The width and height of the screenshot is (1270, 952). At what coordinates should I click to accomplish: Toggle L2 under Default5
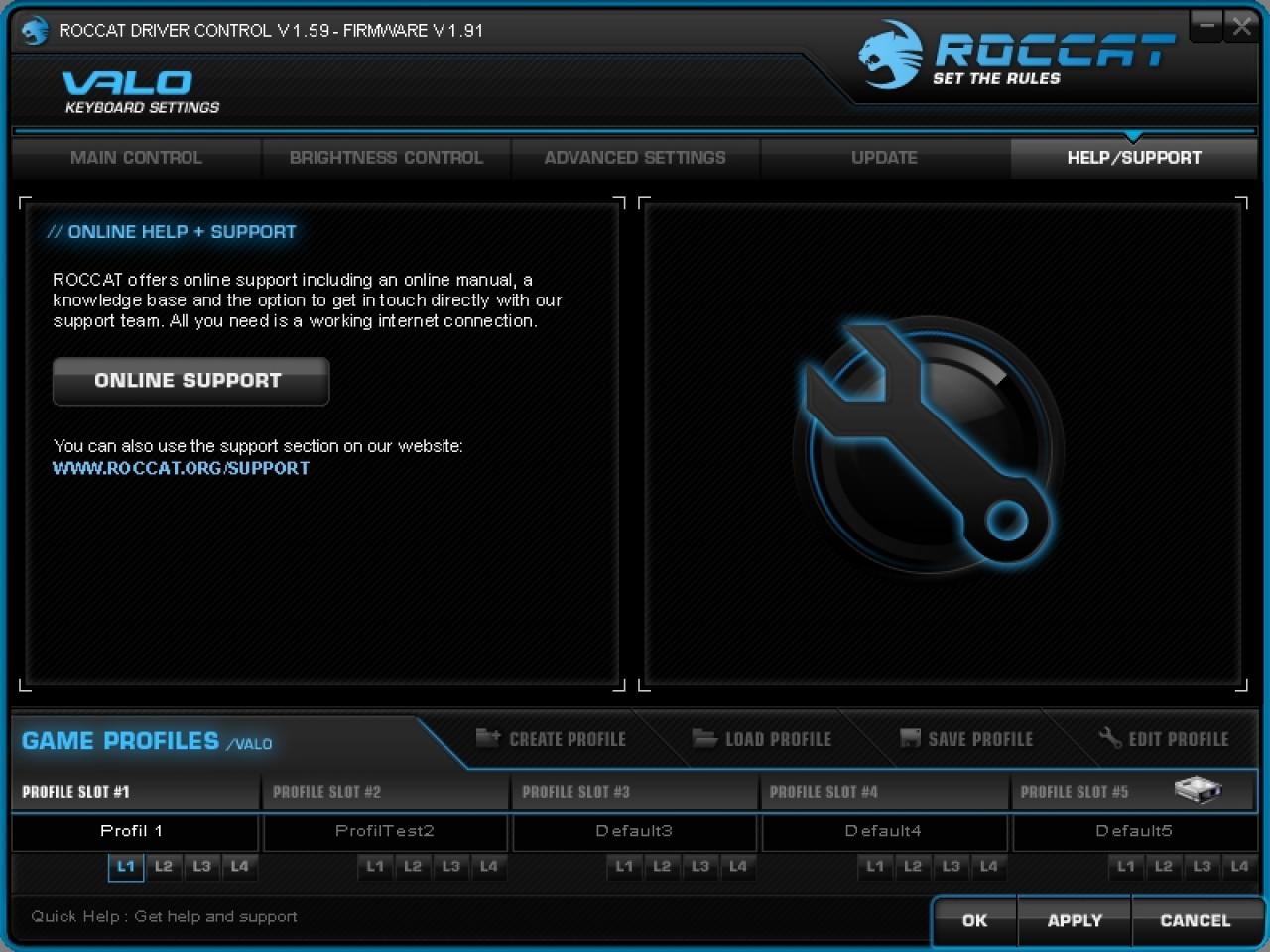click(x=1164, y=867)
